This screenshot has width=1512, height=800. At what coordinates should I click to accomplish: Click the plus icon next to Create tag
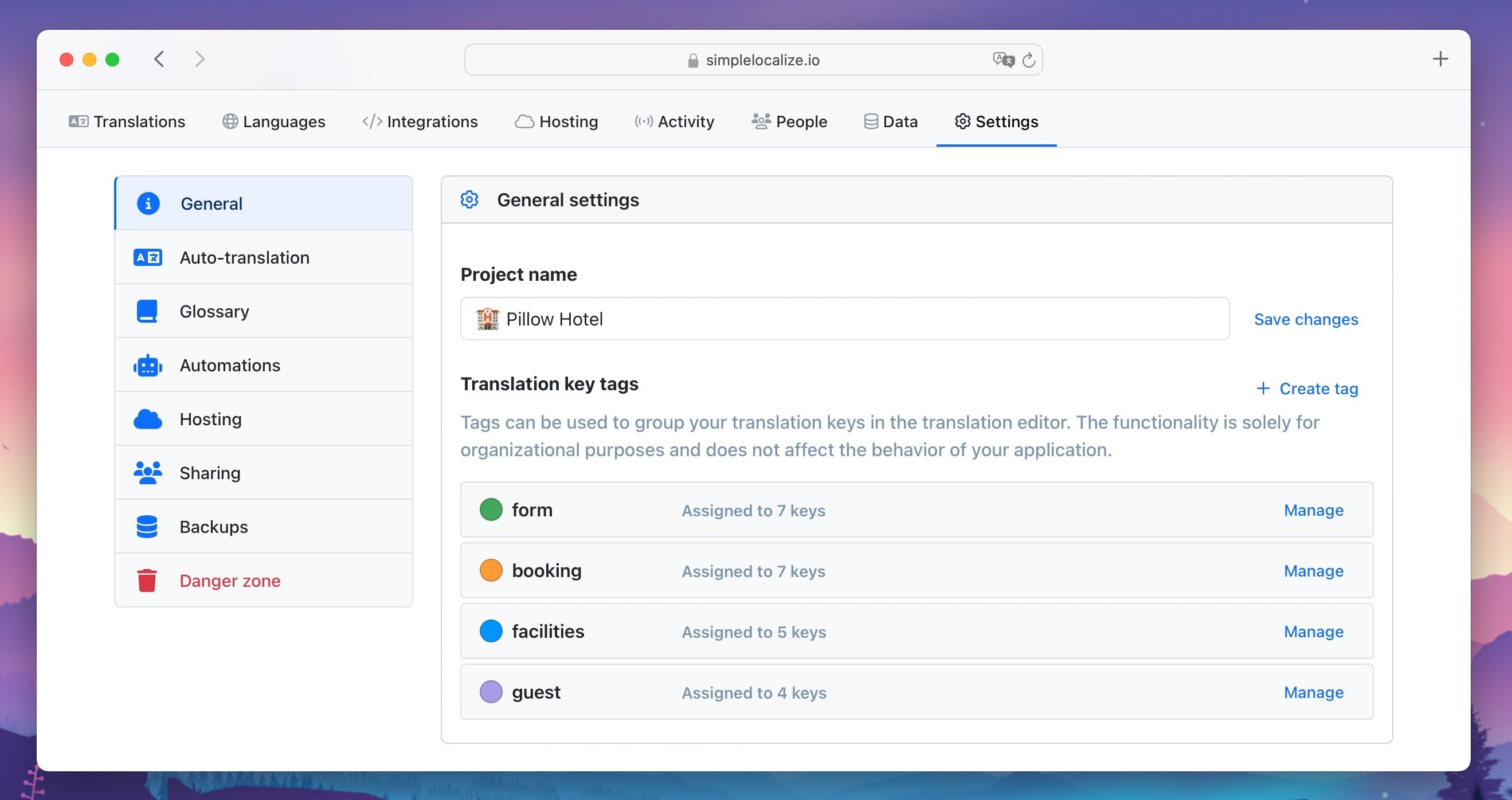1263,389
